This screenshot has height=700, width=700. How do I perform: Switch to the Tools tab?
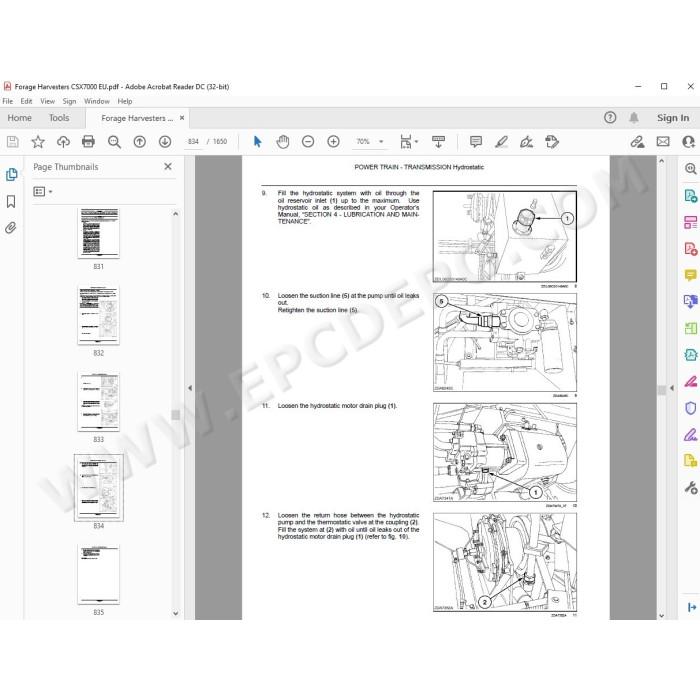pos(59,118)
